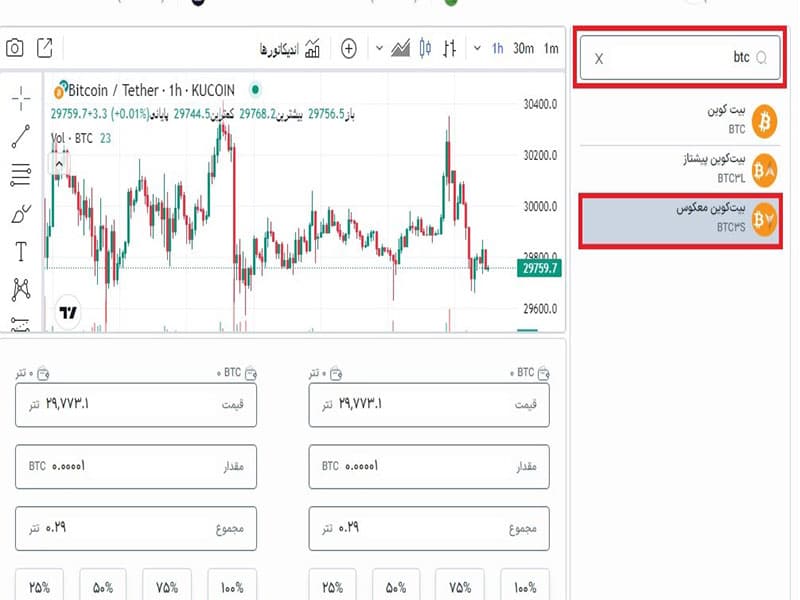Open the chart in a popup window
The image size is (800, 600).
pos(45,48)
